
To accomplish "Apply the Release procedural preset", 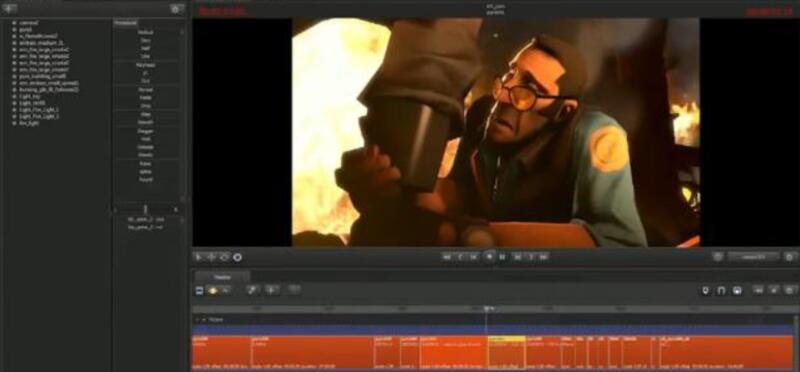I will click(145, 147).
